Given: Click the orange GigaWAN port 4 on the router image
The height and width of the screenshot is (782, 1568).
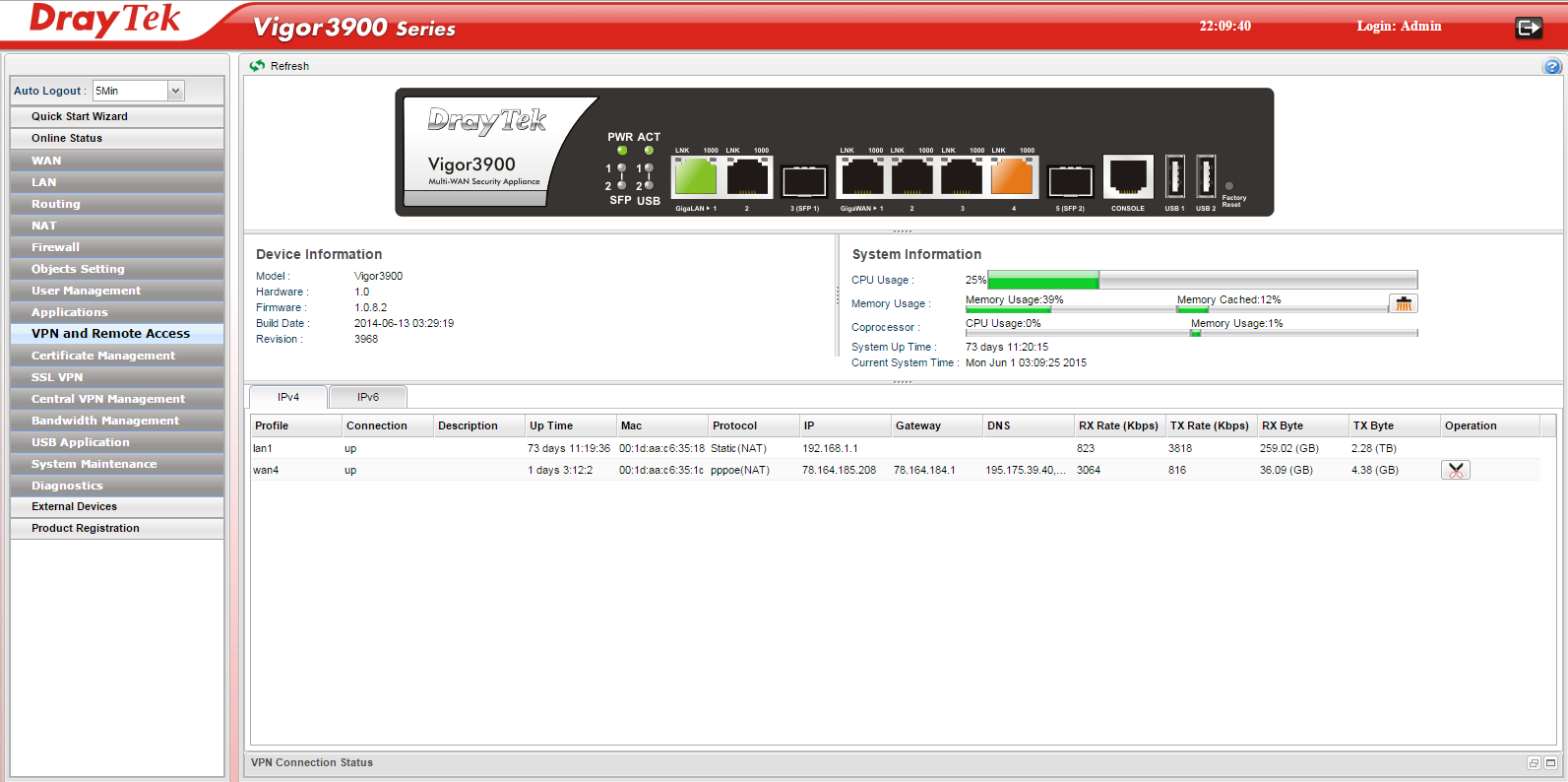Looking at the screenshot, I should coord(1011,178).
